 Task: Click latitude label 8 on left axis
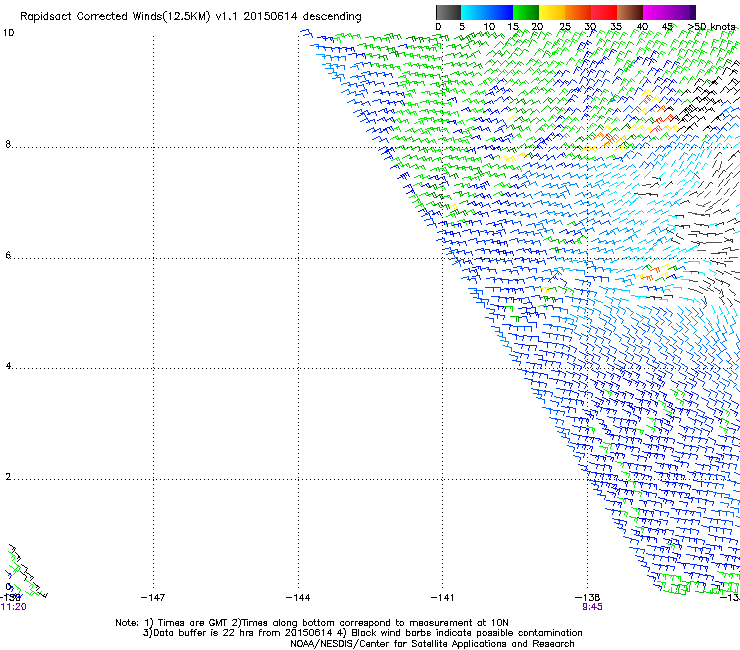tap(8, 144)
